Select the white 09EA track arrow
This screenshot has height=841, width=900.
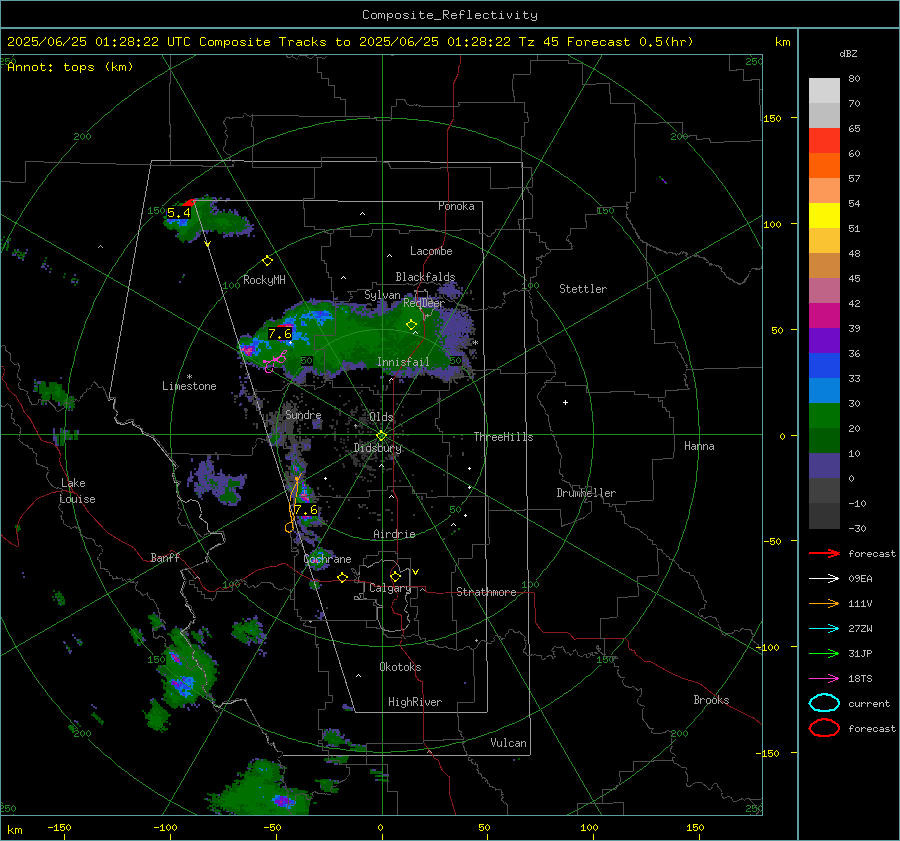pos(824,579)
